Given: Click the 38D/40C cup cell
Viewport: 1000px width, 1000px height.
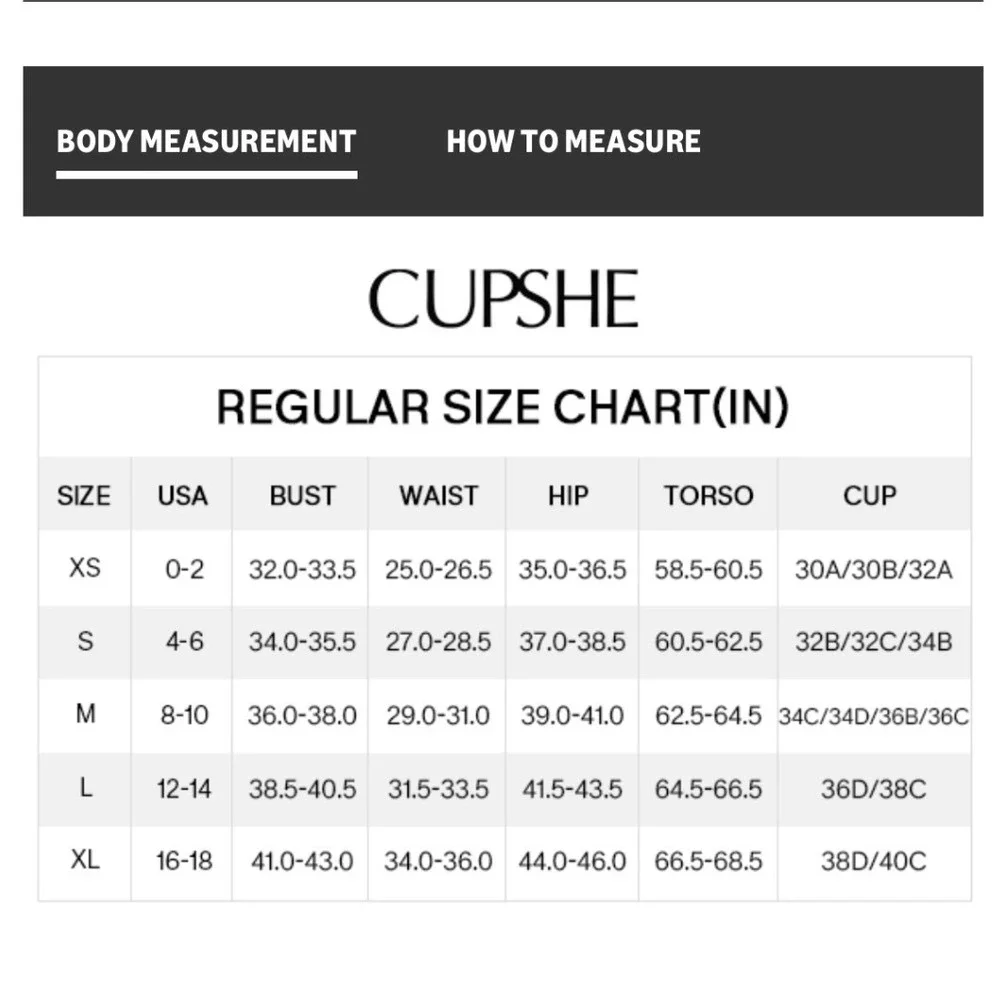Looking at the screenshot, I should click(873, 861).
